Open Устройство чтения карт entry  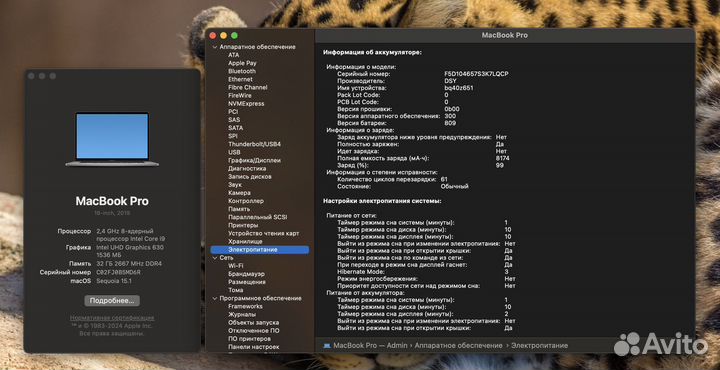click(264, 234)
